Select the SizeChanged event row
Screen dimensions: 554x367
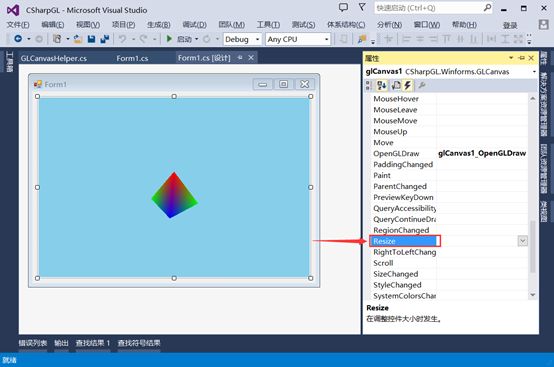[x=450, y=274]
